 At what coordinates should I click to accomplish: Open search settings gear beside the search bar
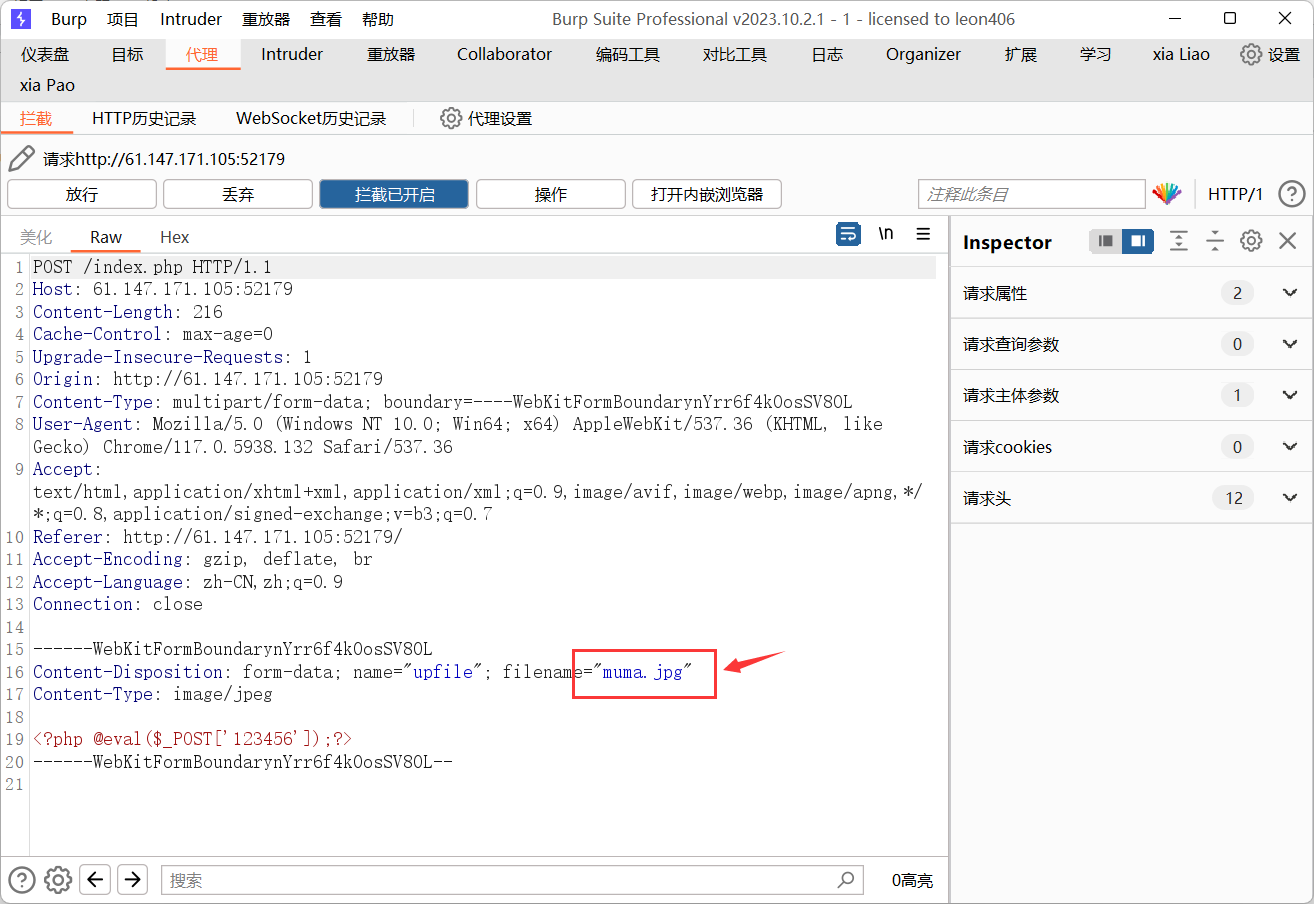point(59,880)
